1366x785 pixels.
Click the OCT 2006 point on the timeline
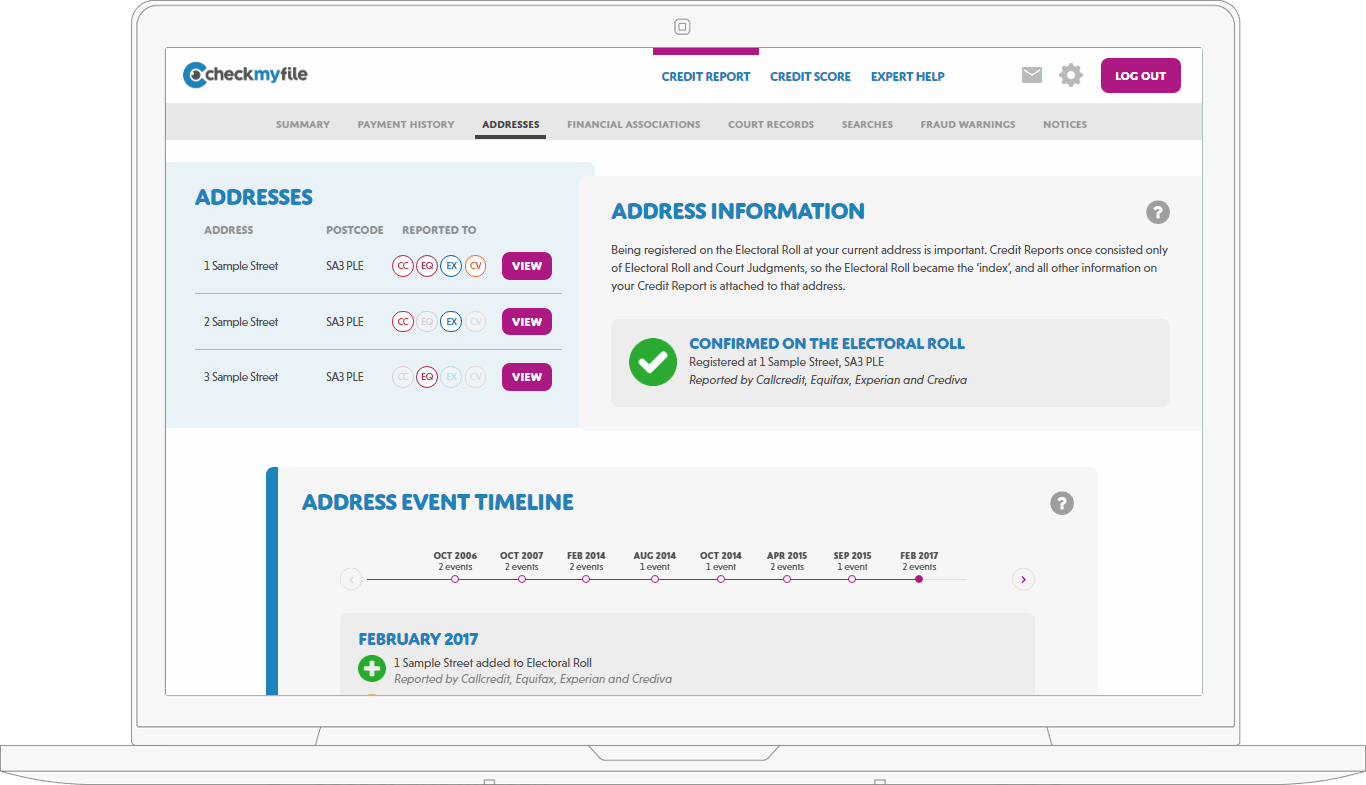coord(455,579)
